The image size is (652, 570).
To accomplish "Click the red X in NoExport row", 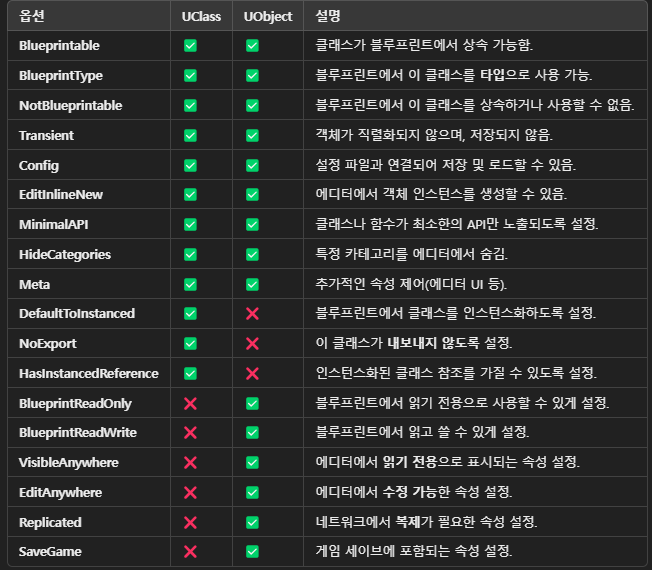I will [x=252, y=344].
